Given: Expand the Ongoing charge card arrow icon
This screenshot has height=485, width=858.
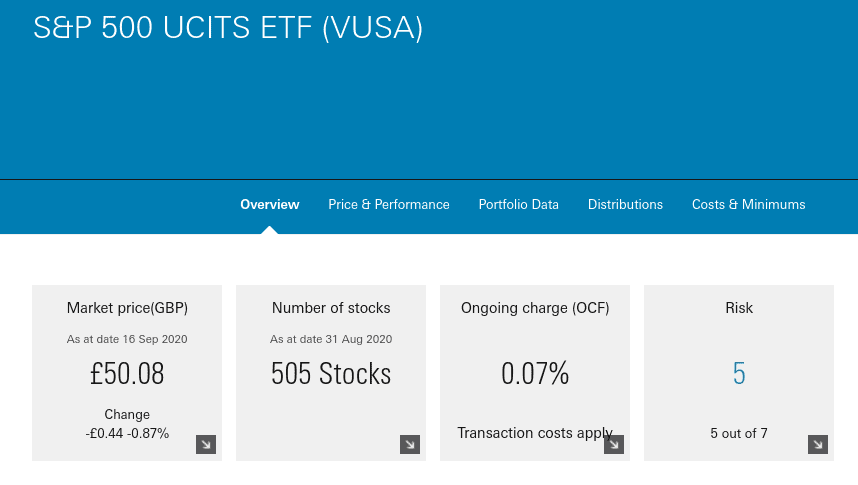Looking at the screenshot, I should click(614, 444).
